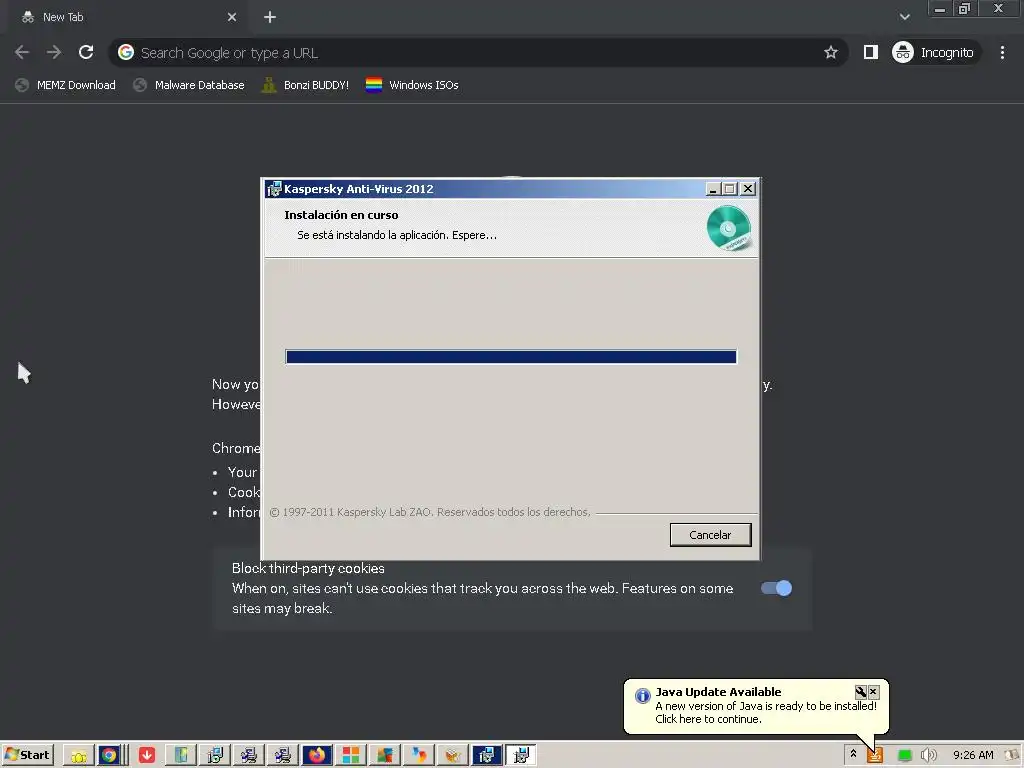Focus the Search Google or type URL box

pos(477,52)
